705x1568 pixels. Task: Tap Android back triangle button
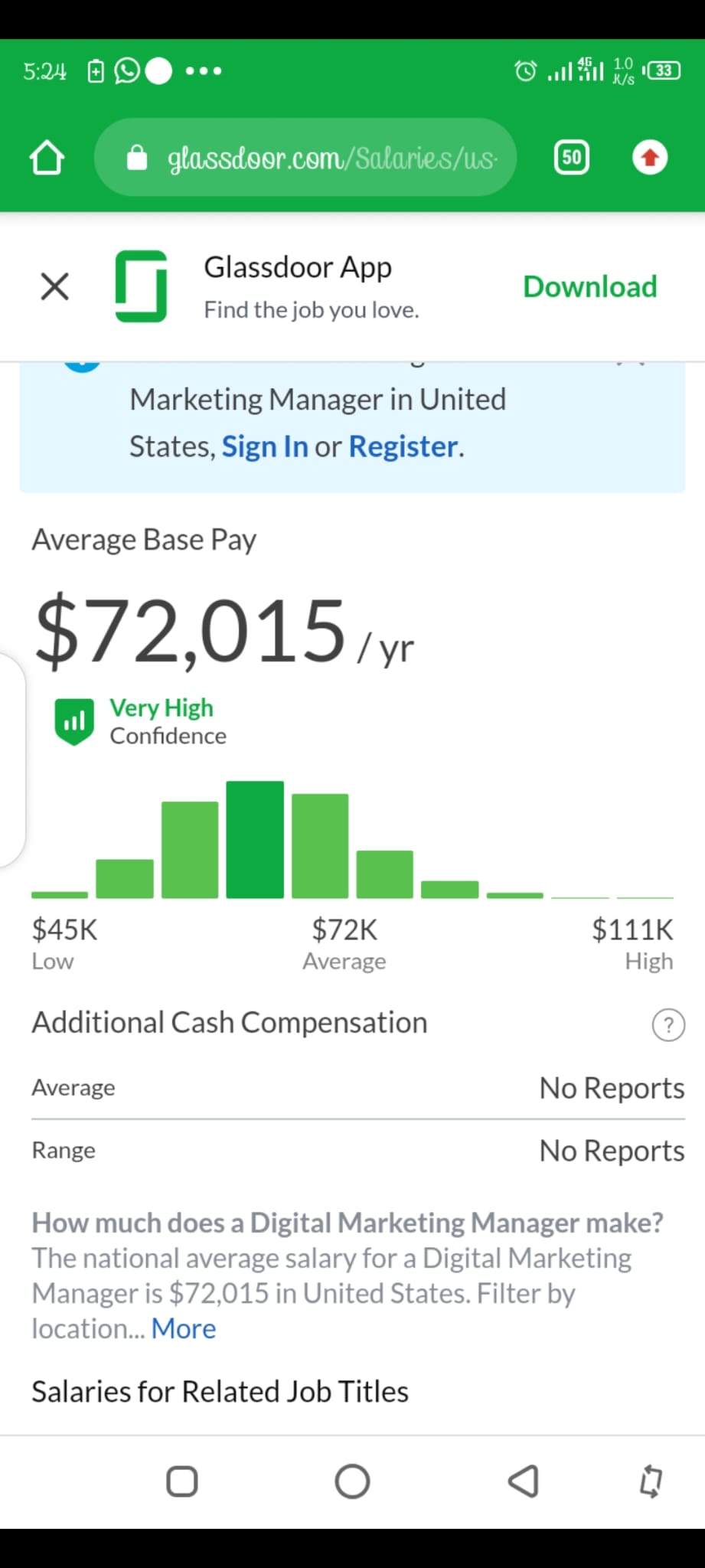coord(524,1481)
